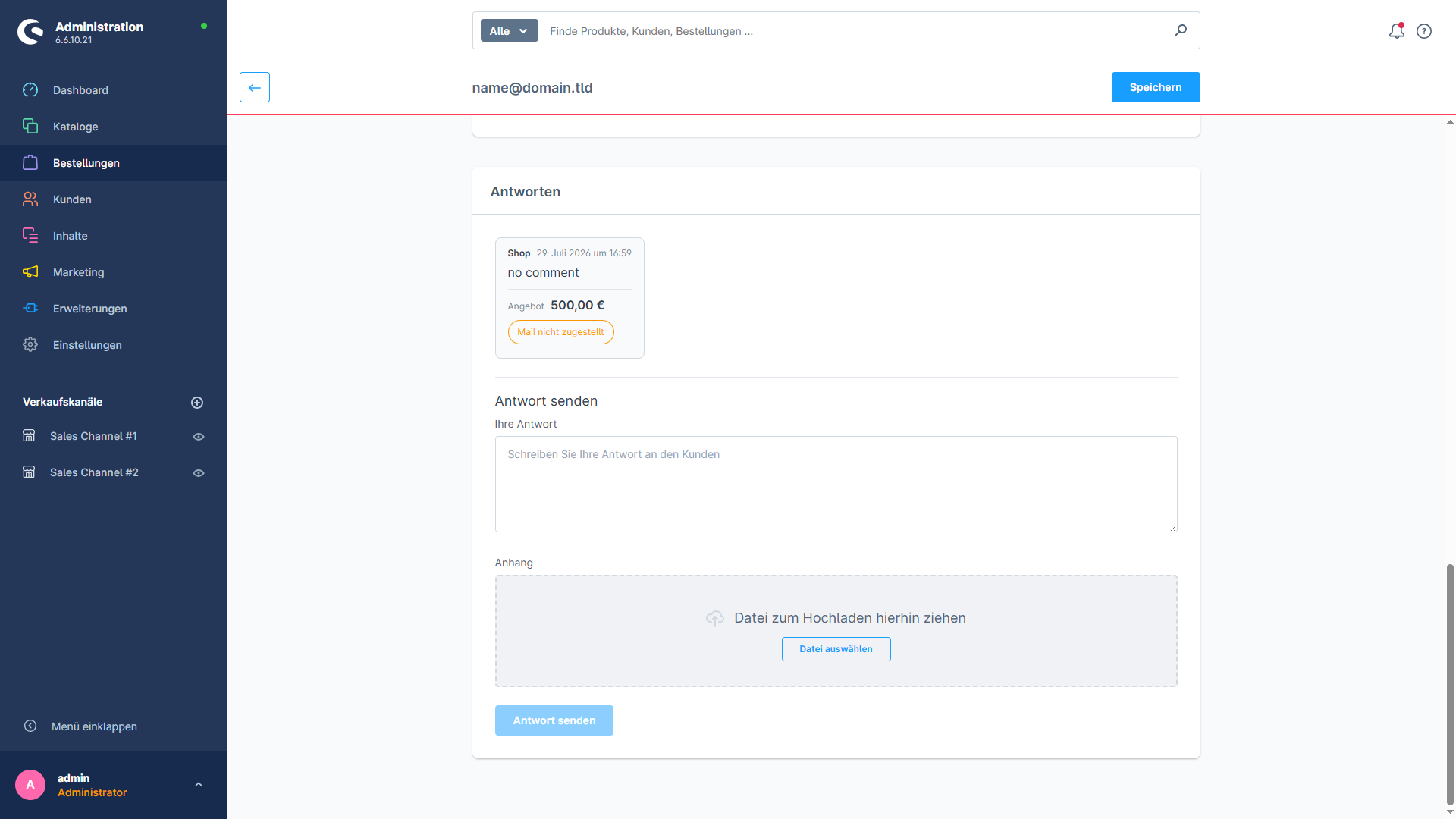Open the notifications bell
The width and height of the screenshot is (1456, 819).
pyautogui.click(x=1396, y=31)
